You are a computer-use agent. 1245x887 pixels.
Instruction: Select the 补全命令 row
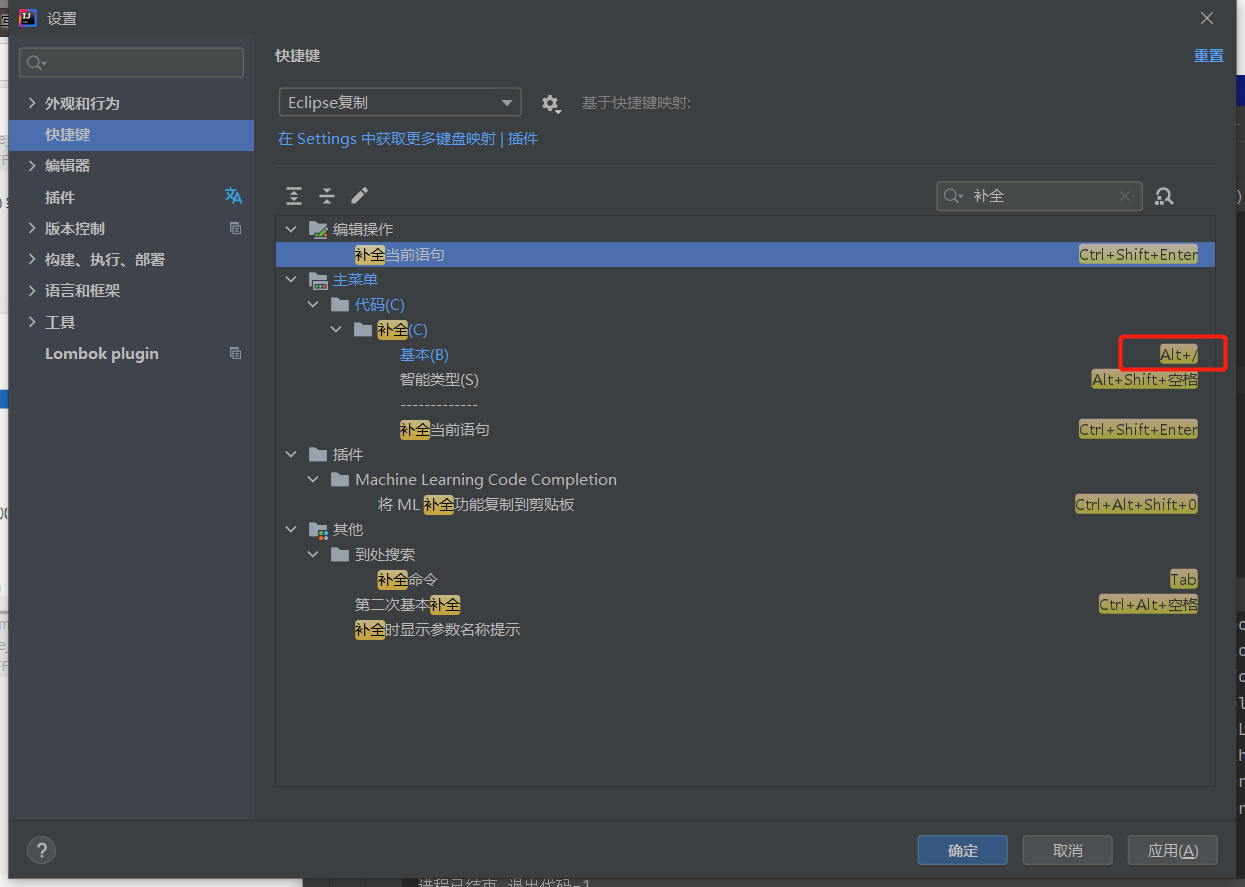(x=745, y=579)
